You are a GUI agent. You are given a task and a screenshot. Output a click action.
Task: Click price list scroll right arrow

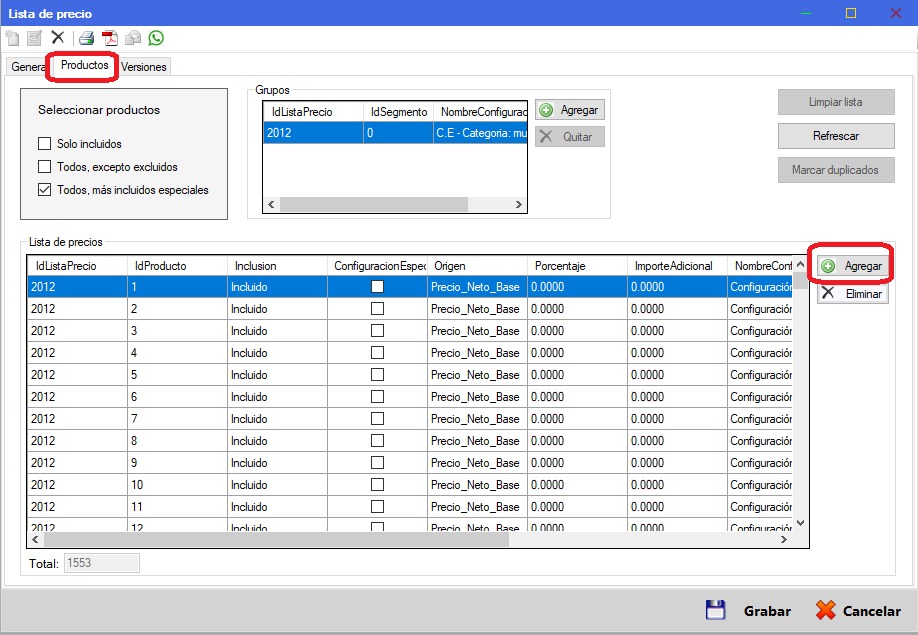tap(784, 540)
